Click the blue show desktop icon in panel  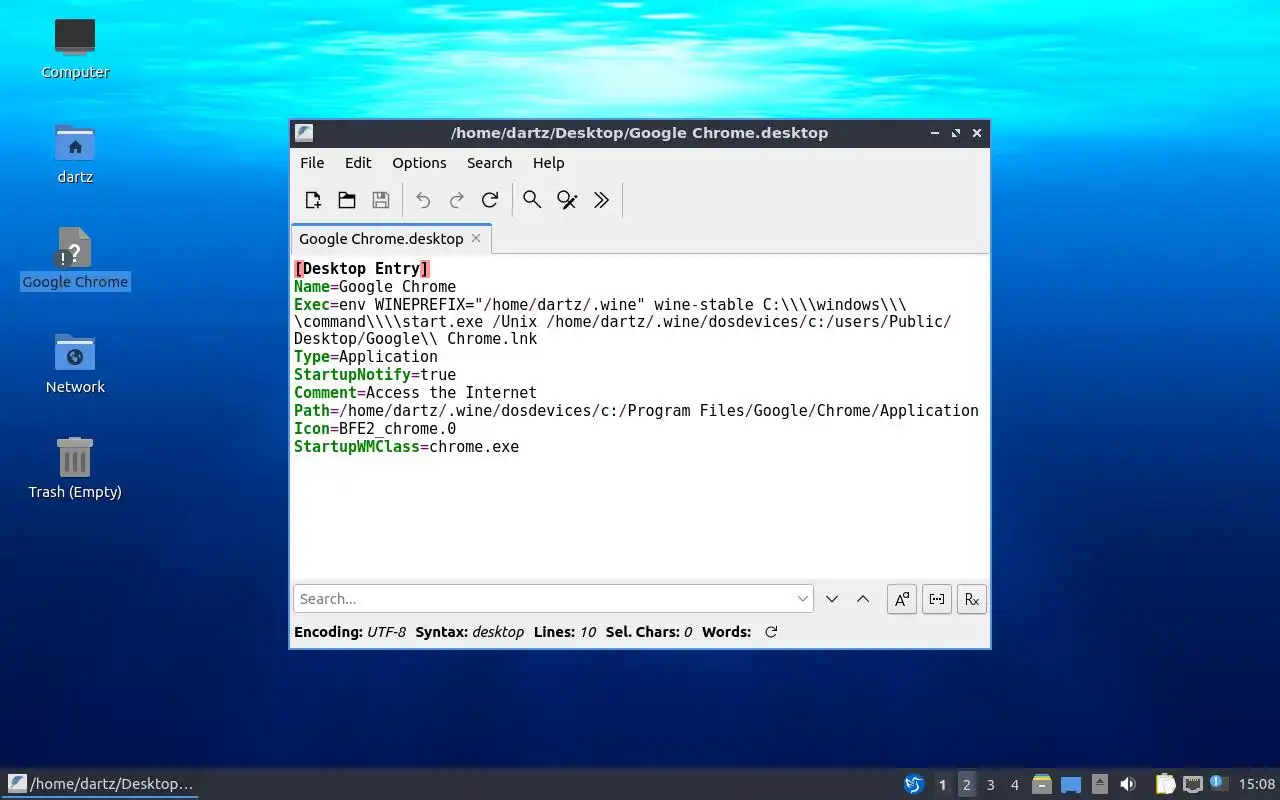click(1071, 784)
